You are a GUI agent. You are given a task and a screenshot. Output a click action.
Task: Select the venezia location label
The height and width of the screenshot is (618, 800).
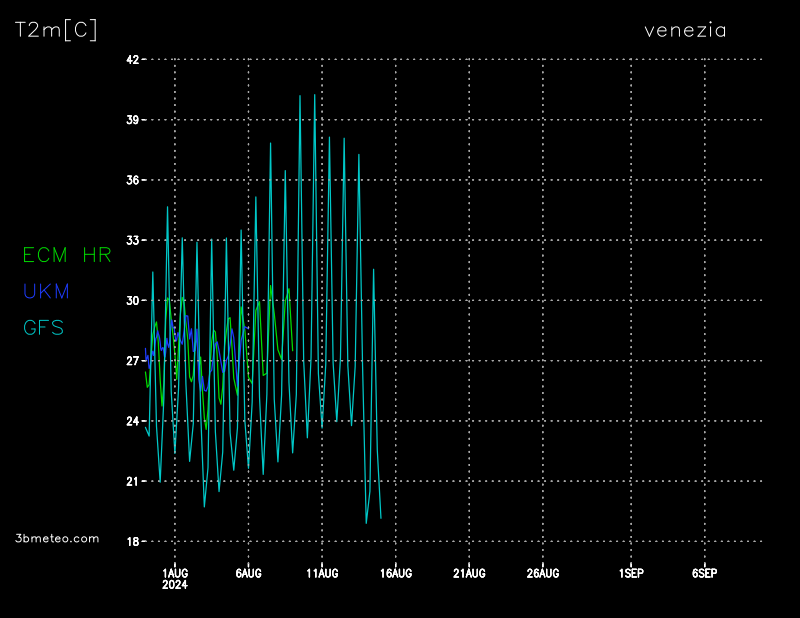coord(685,30)
